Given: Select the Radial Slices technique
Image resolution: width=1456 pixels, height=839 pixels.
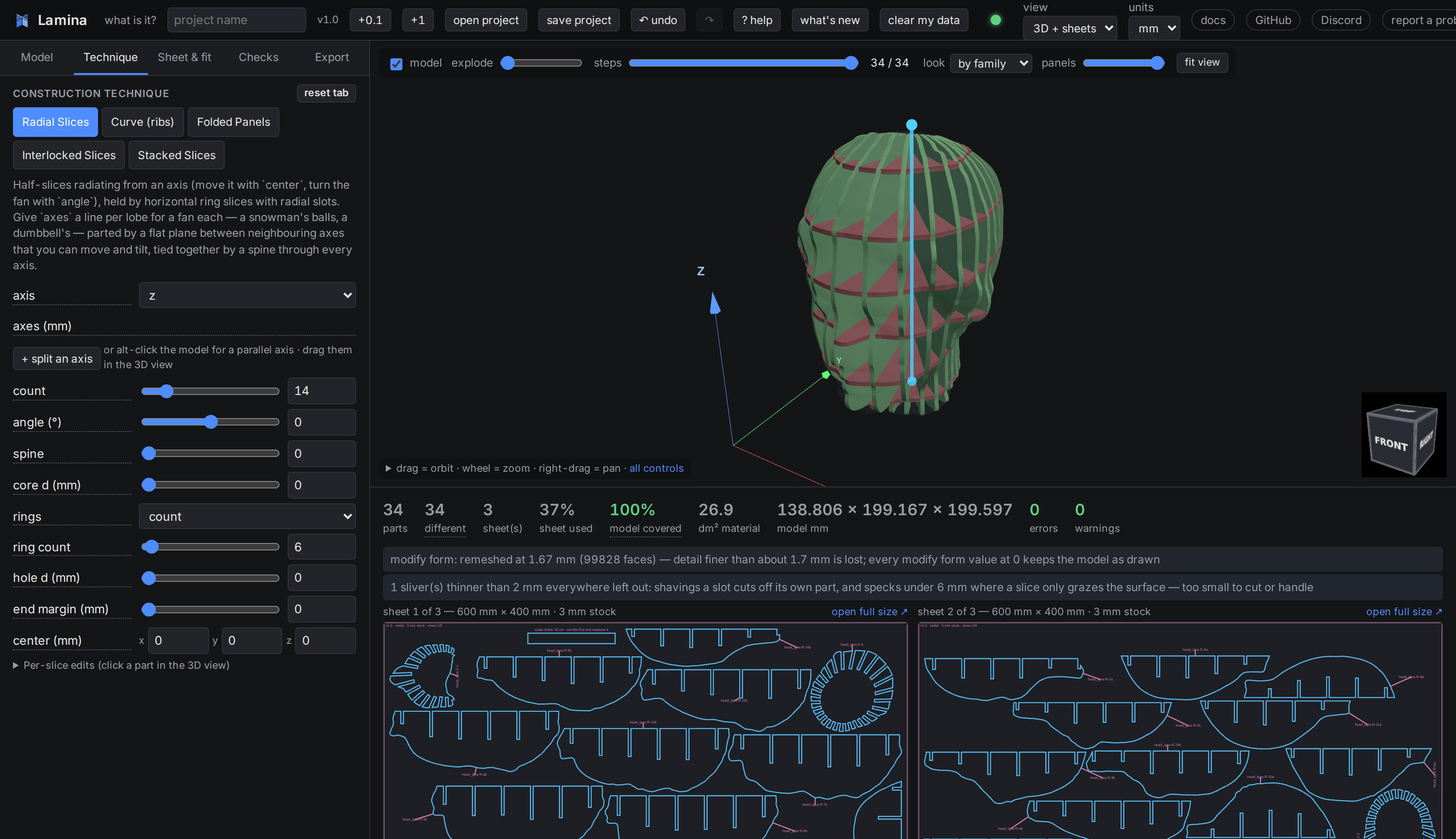Looking at the screenshot, I should tap(55, 122).
